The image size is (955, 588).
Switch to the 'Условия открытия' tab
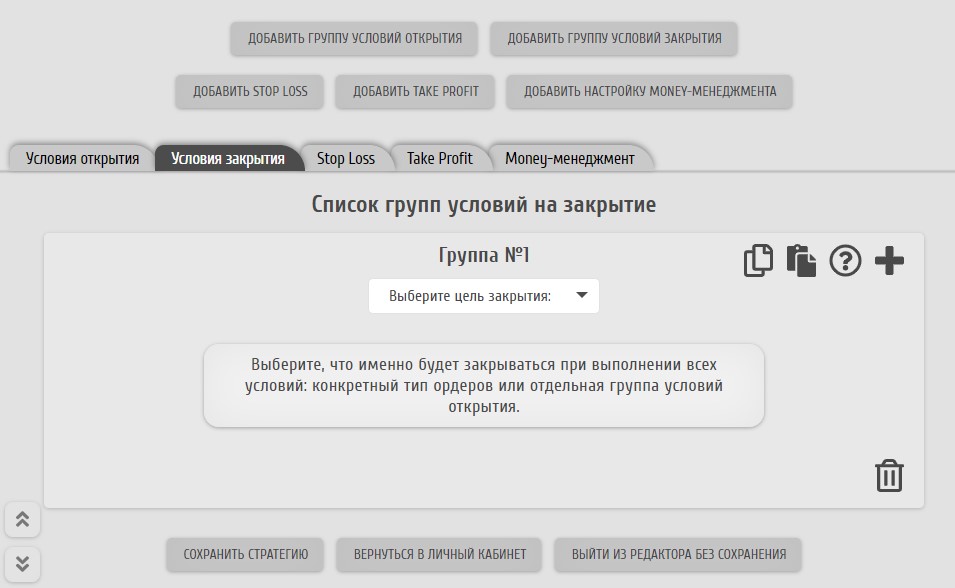click(x=82, y=158)
